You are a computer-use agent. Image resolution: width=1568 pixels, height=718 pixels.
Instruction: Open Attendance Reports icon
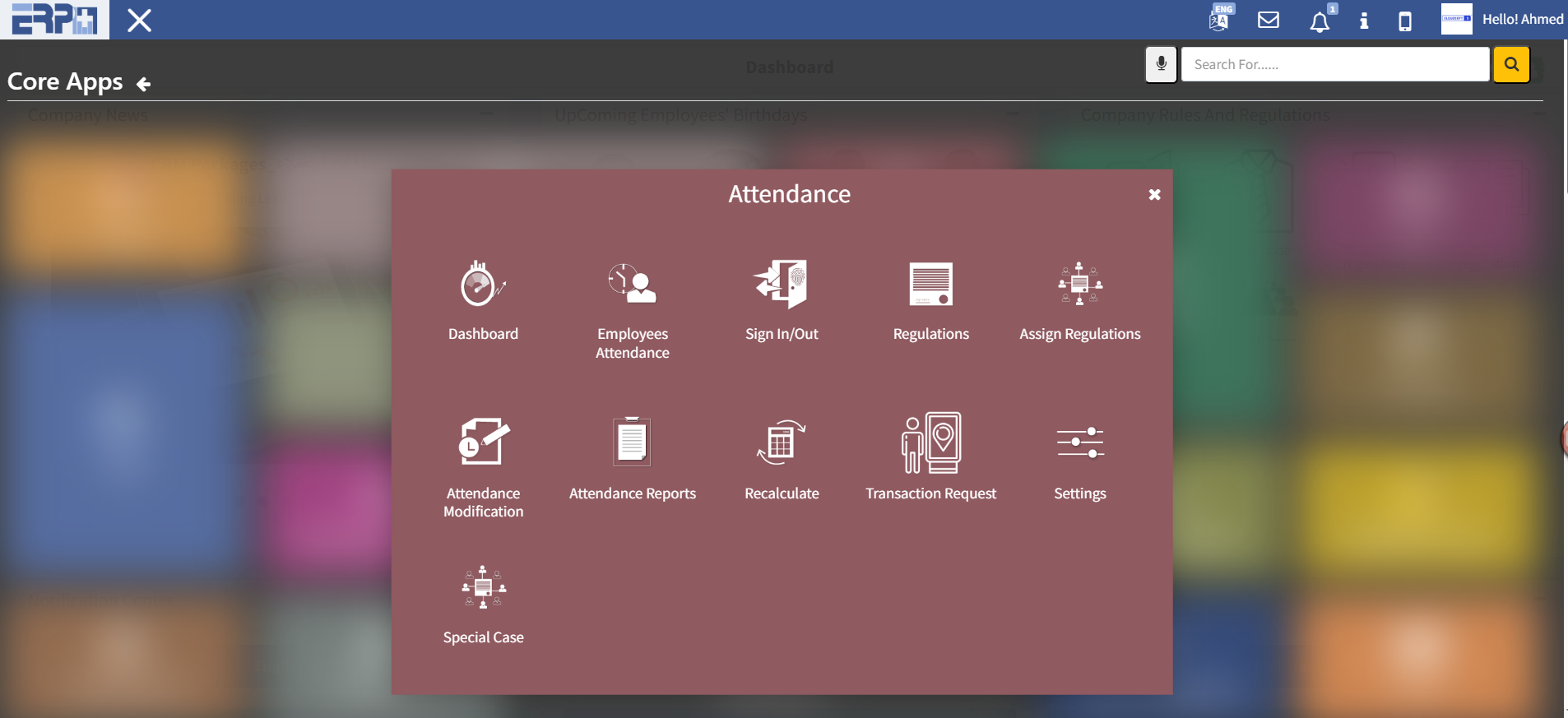pyautogui.click(x=632, y=442)
